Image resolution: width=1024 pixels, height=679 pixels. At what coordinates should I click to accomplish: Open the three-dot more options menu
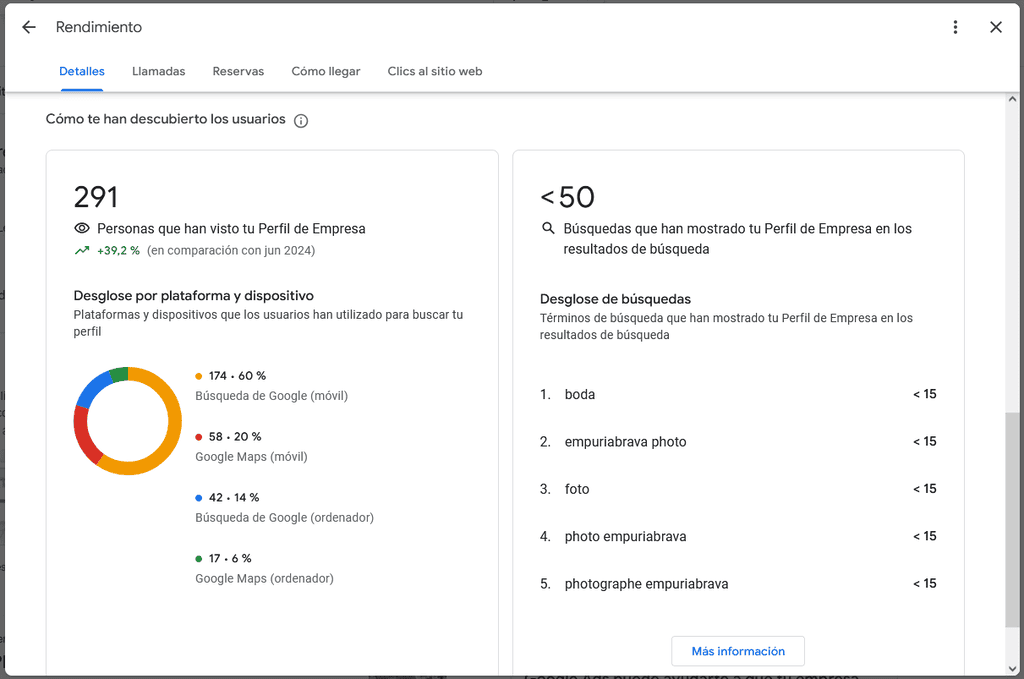(955, 27)
